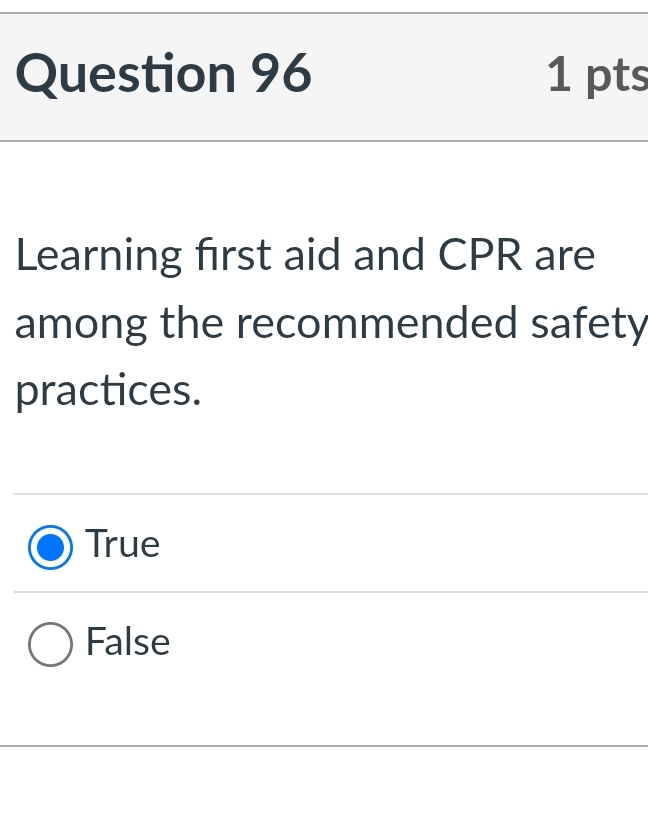This screenshot has height=819, width=648.
Task: Click the line separating True and False options
Action: [x=324, y=594]
